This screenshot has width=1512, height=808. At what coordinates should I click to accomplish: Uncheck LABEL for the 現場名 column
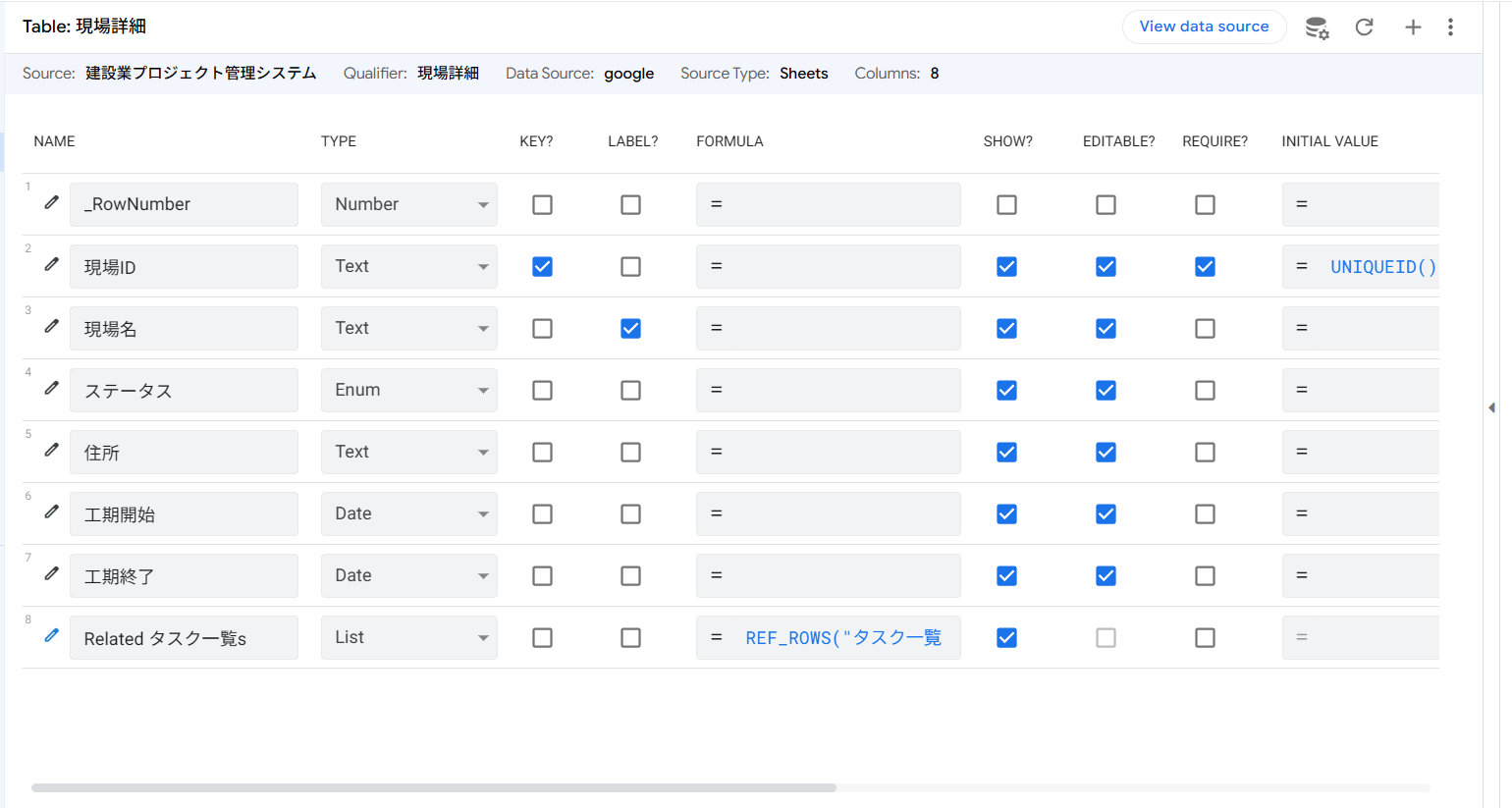click(x=630, y=329)
